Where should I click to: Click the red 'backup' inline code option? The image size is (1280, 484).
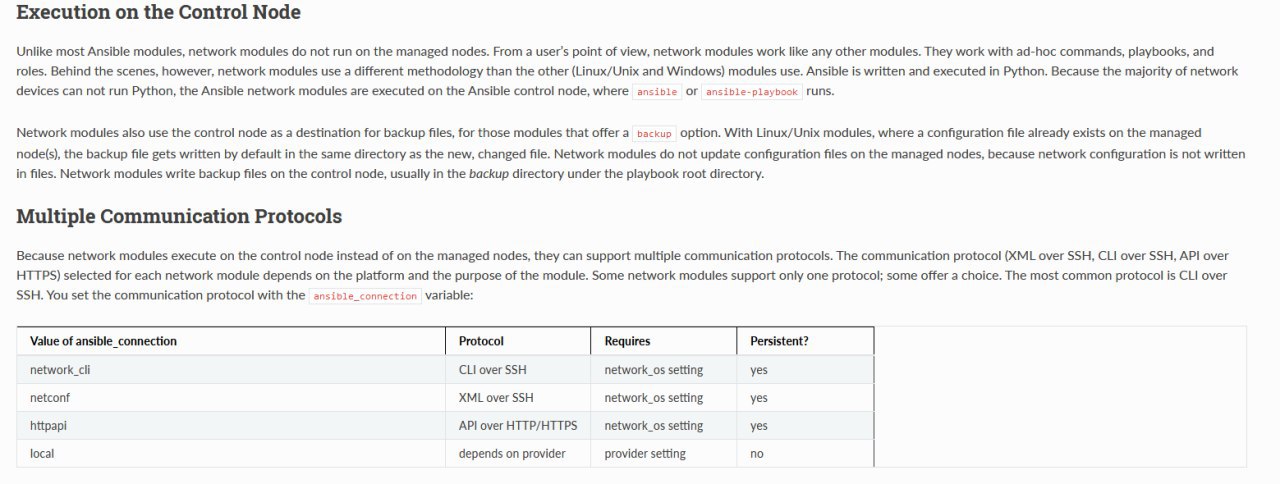point(654,133)
